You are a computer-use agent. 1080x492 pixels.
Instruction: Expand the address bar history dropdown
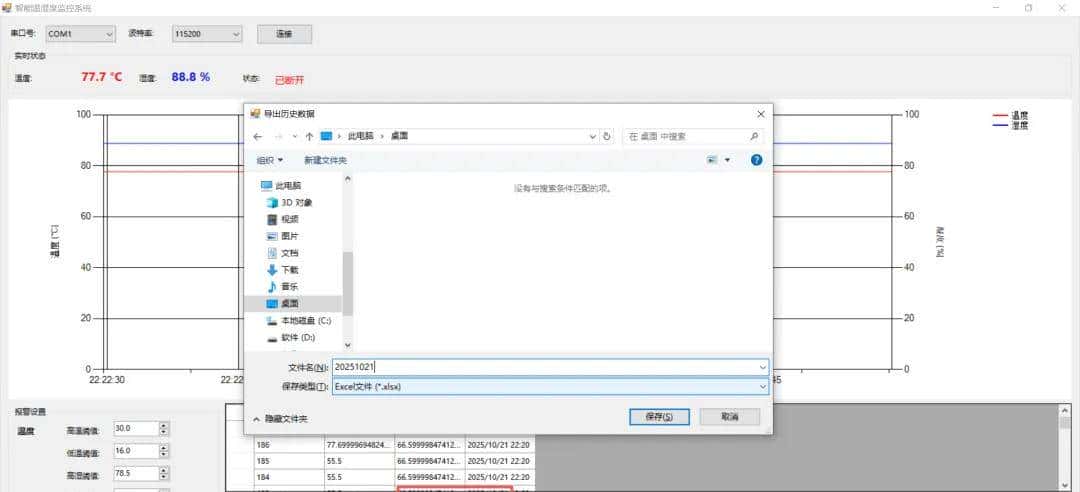coord(592,136)
